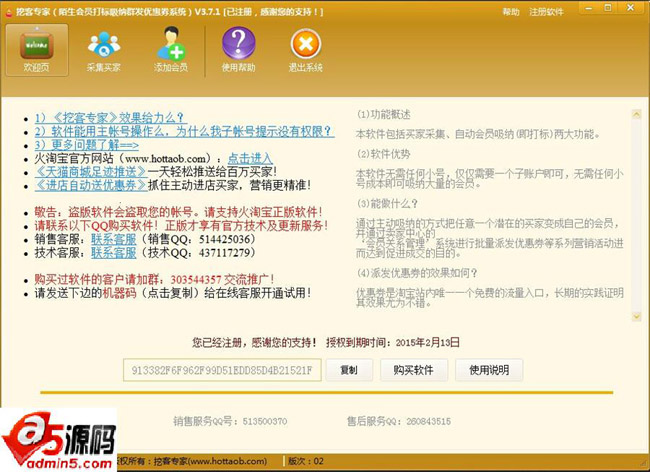Open 使用帮助 question mark icon
The image size is (650, 472).
point(238,50)
